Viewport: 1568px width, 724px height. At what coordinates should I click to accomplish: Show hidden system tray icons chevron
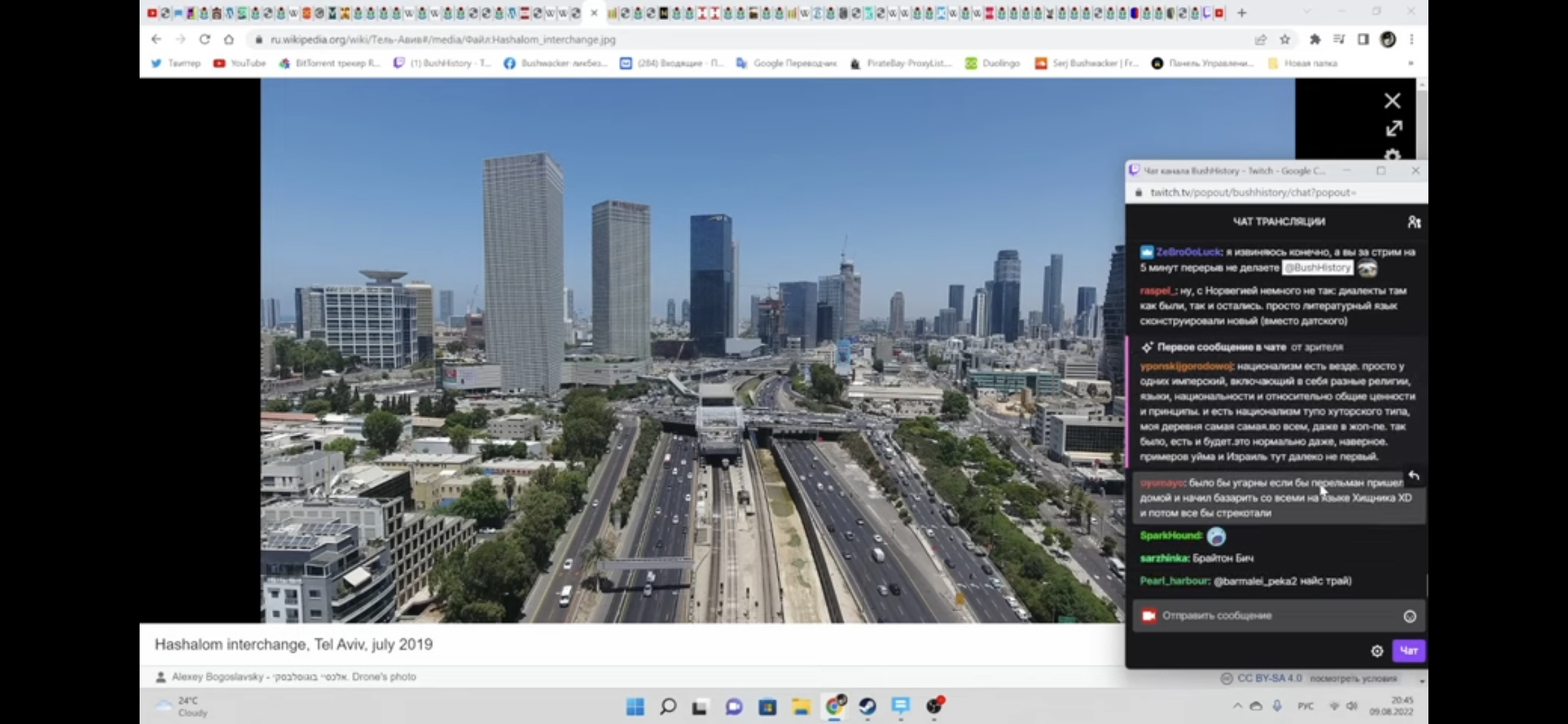click(1237, 706)
